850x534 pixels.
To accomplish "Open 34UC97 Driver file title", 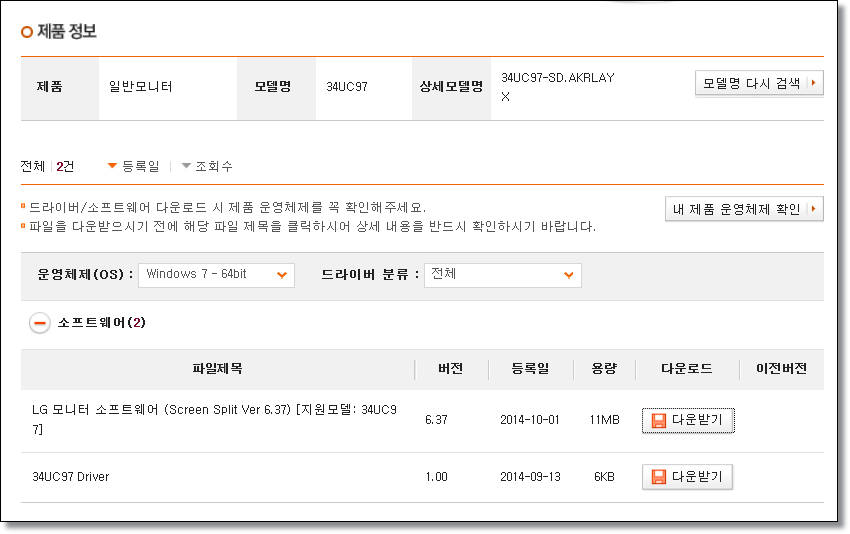I will pos(70,477).
